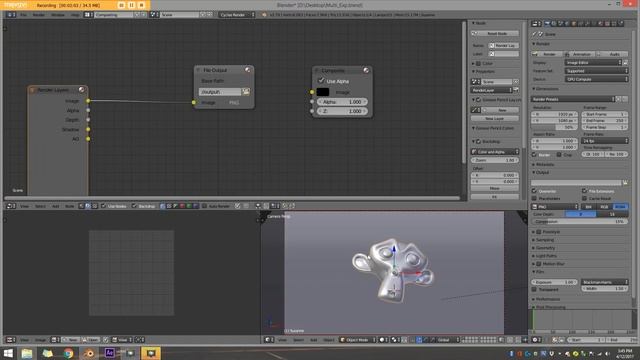Open the Render Presets dropdown
Viewport: 640px width, 360px height.
point(573,99)
